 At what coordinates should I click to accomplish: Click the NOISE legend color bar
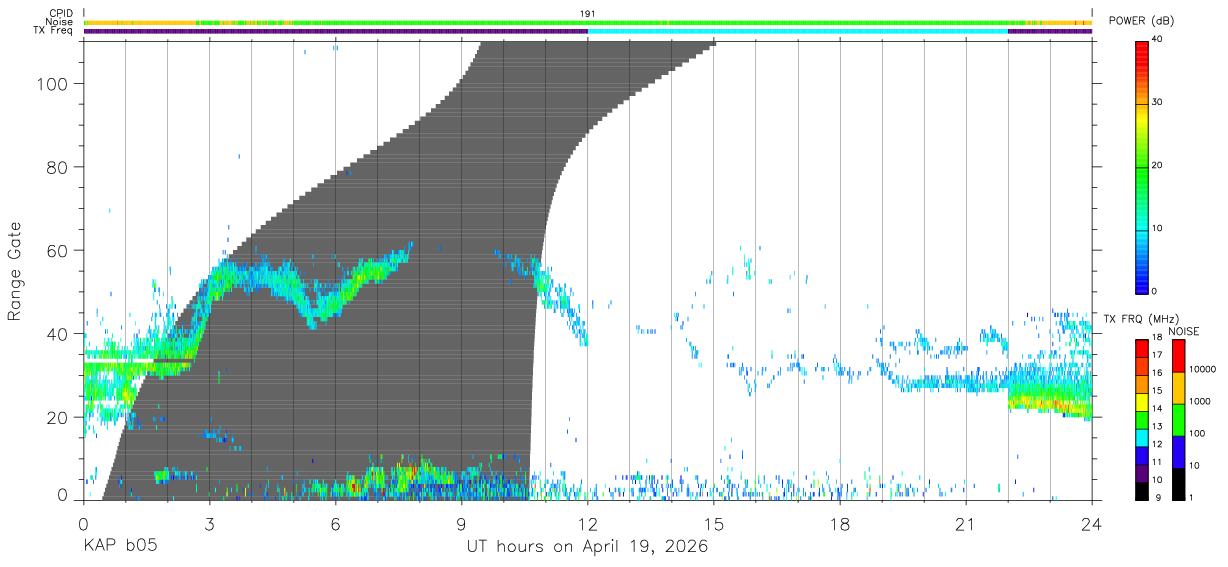(1178, 419)
